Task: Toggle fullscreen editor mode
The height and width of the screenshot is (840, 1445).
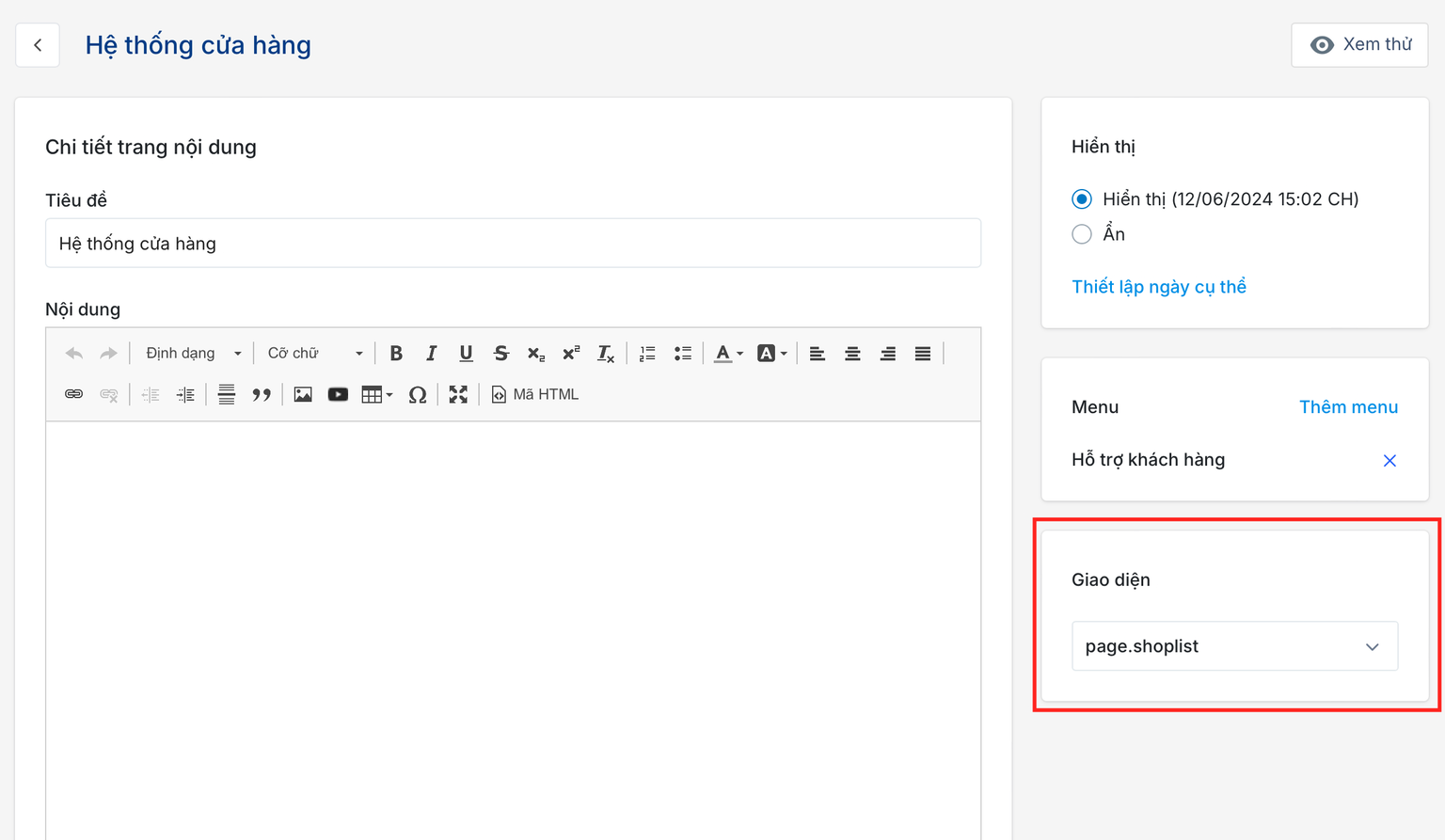Action: coord(458,395)
